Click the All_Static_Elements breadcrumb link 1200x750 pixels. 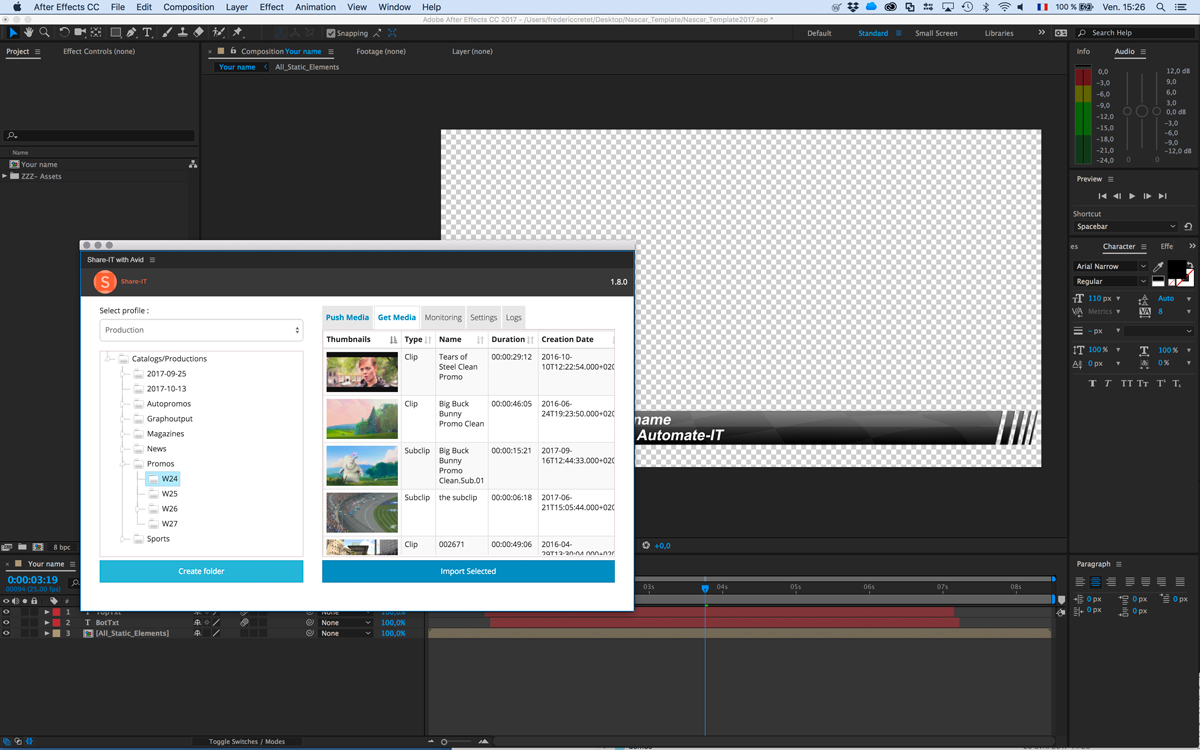coord(307,67)
